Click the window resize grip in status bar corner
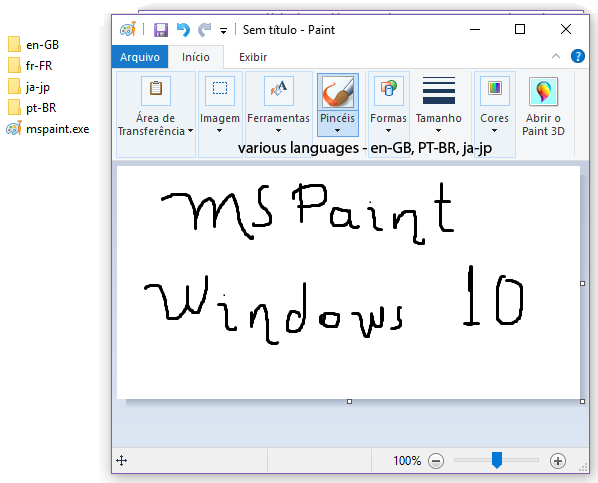 [583, 467]
